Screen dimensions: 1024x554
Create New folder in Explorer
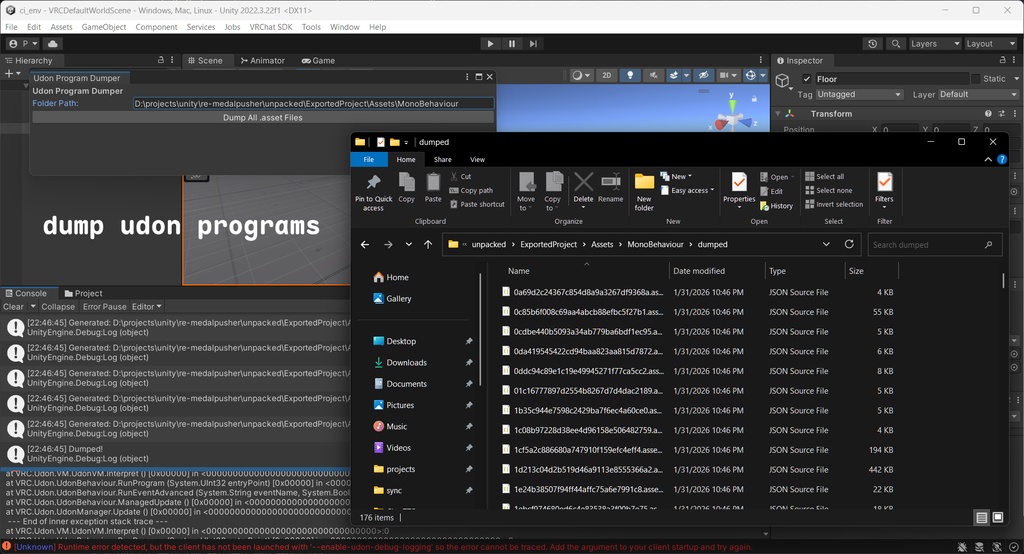[x=644, y=192]
